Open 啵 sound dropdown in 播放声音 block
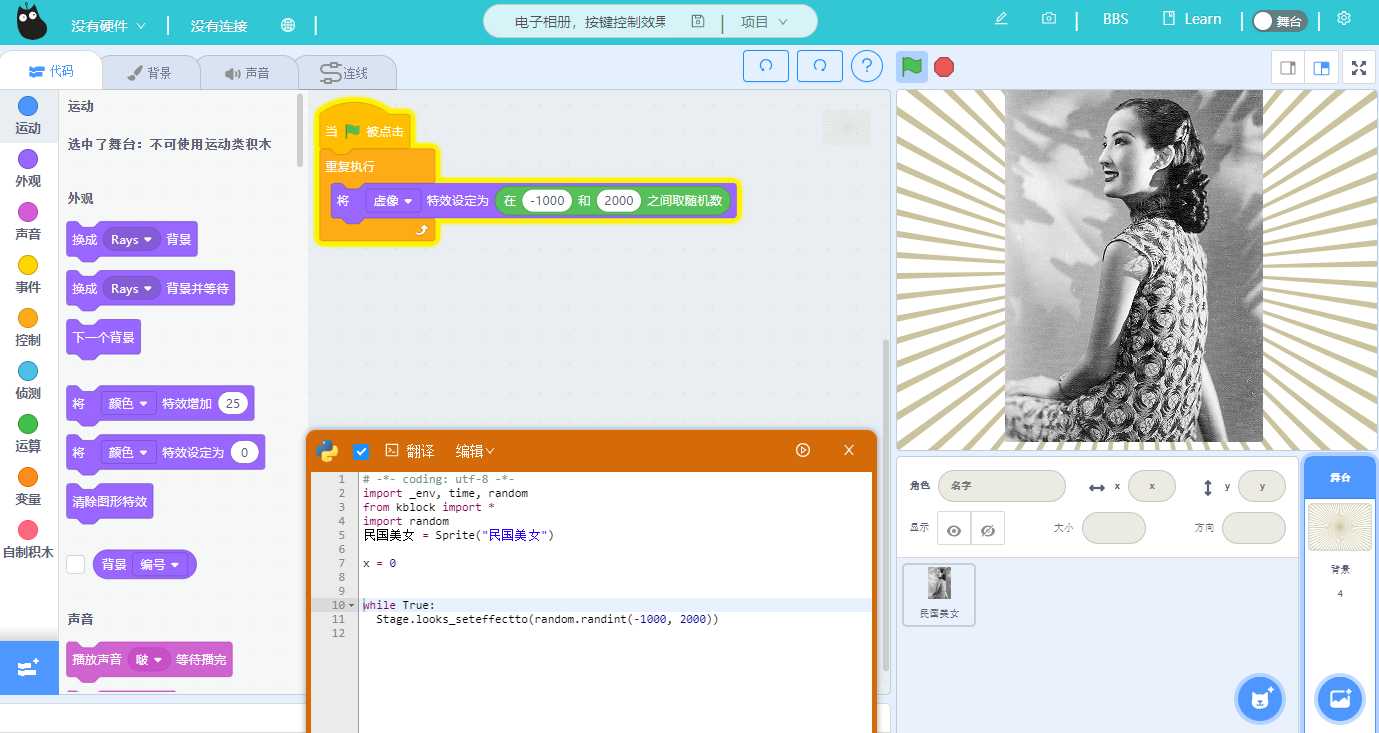Viewport: 1379px width, 733px height. [x=147, y=659]
